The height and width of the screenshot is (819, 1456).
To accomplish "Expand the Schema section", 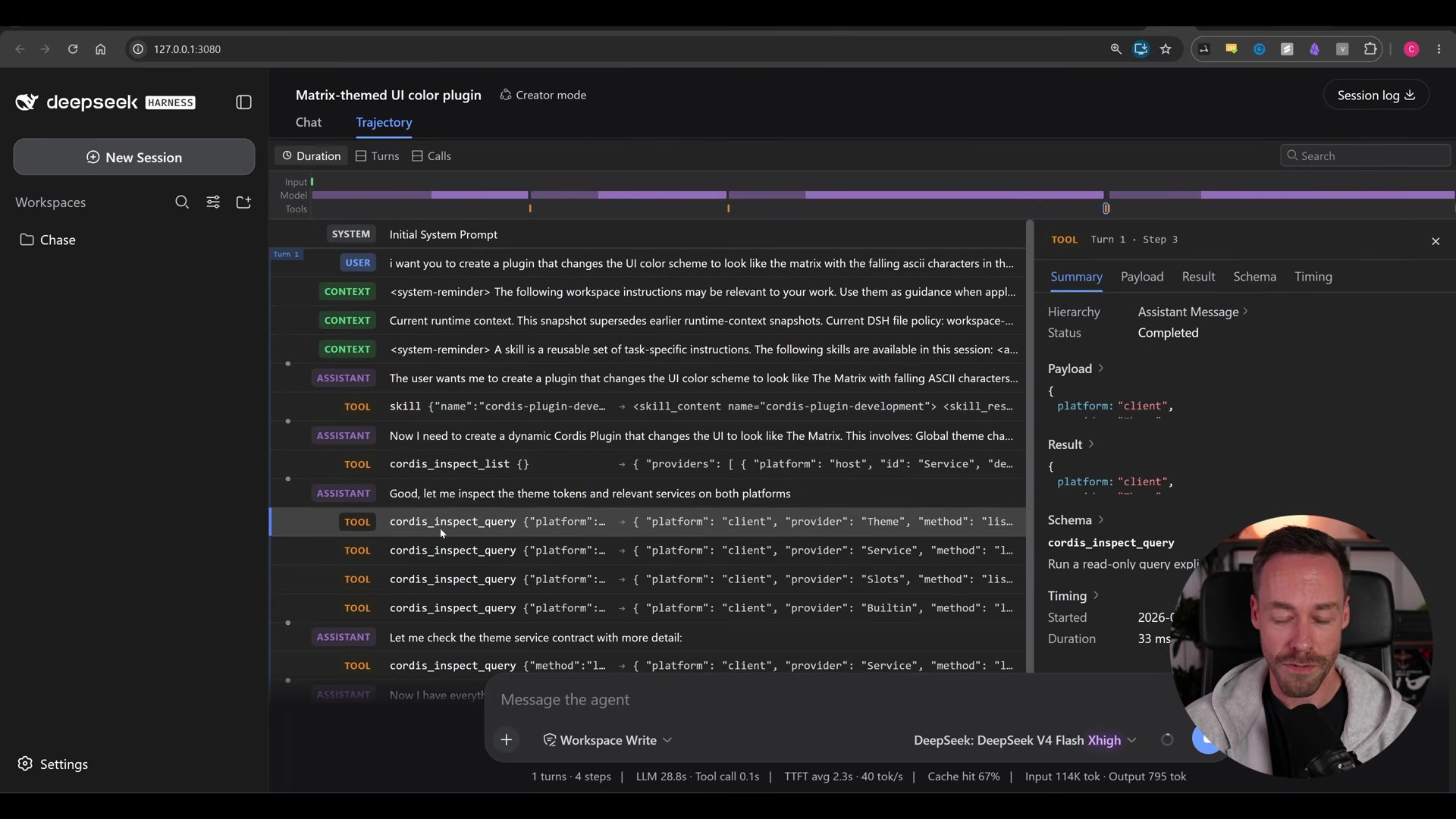I will [x=1075, y=520].
